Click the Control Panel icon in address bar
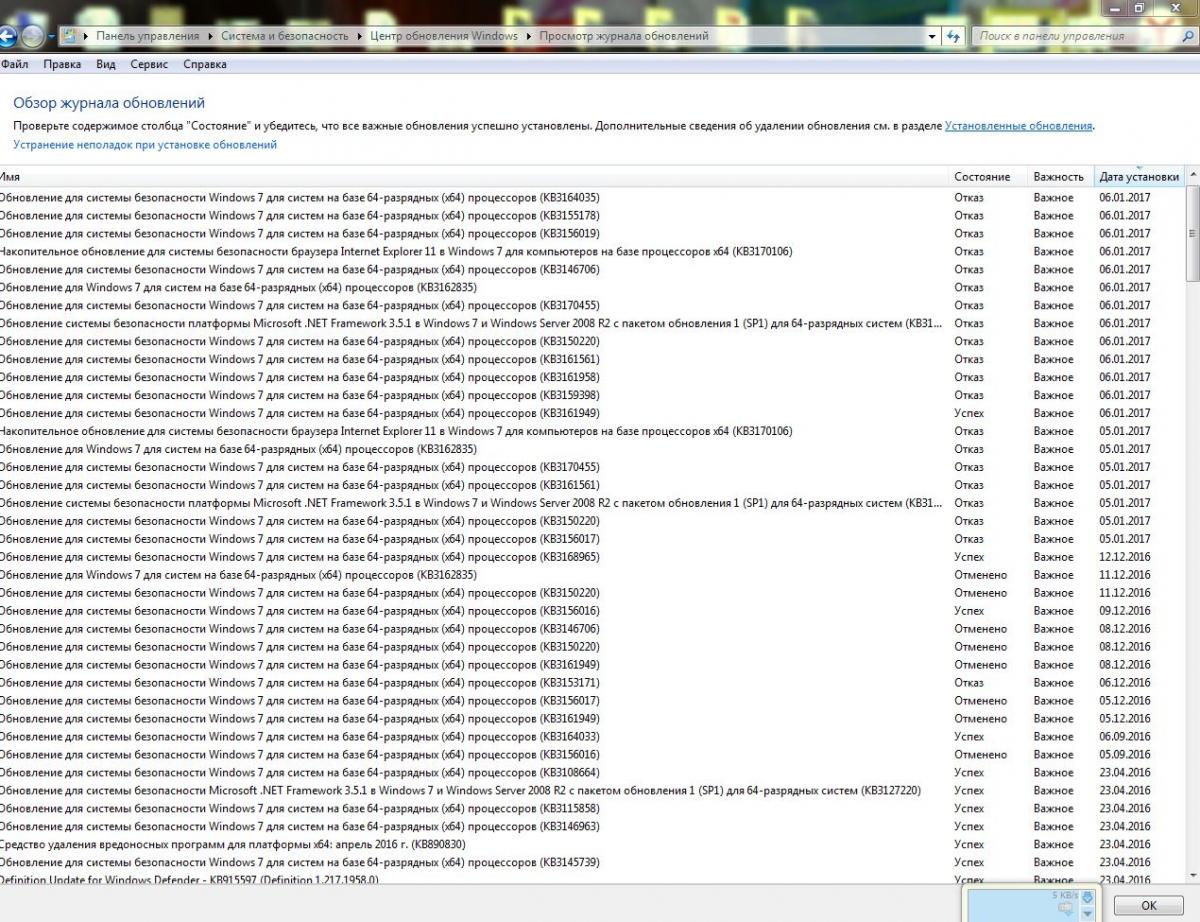Image resolution: width=1200 pixels, height=922 pixels. point(69,36)
